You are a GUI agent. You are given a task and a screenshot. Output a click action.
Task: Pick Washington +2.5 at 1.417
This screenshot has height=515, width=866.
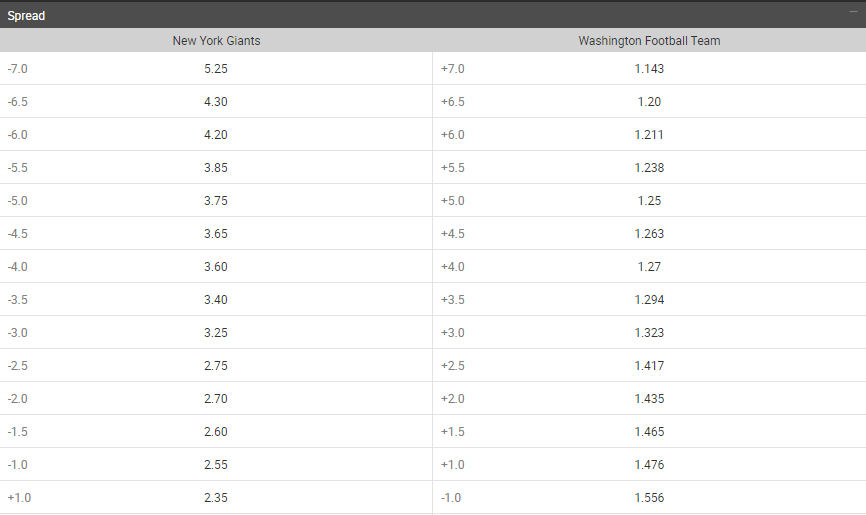pyautogui.click(x=650, y=365)
